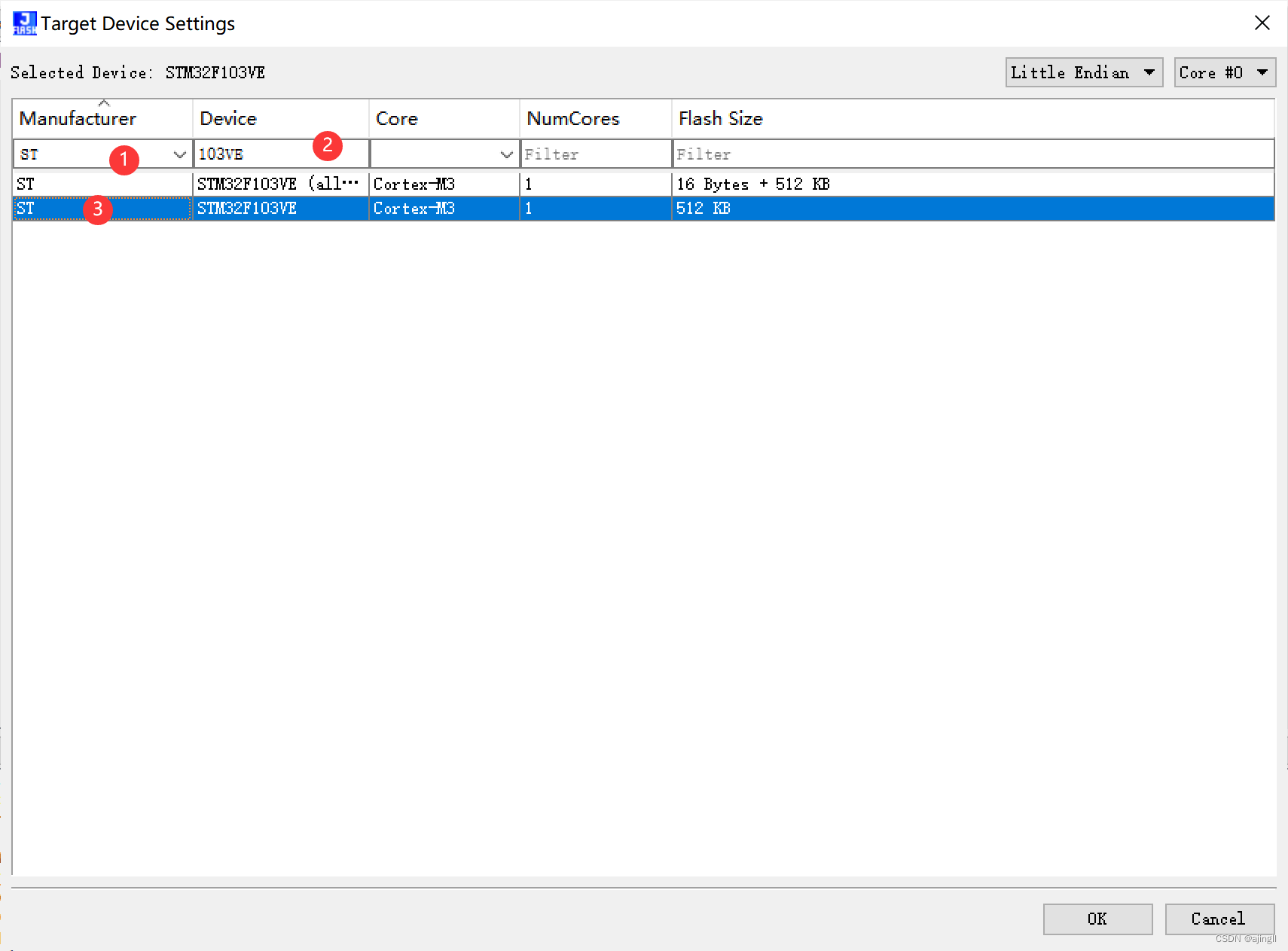Screen dimensions: 1288x951
Task: Click the ST manufacturer cell in highlighted row
Action: click(x=102, y=209)
